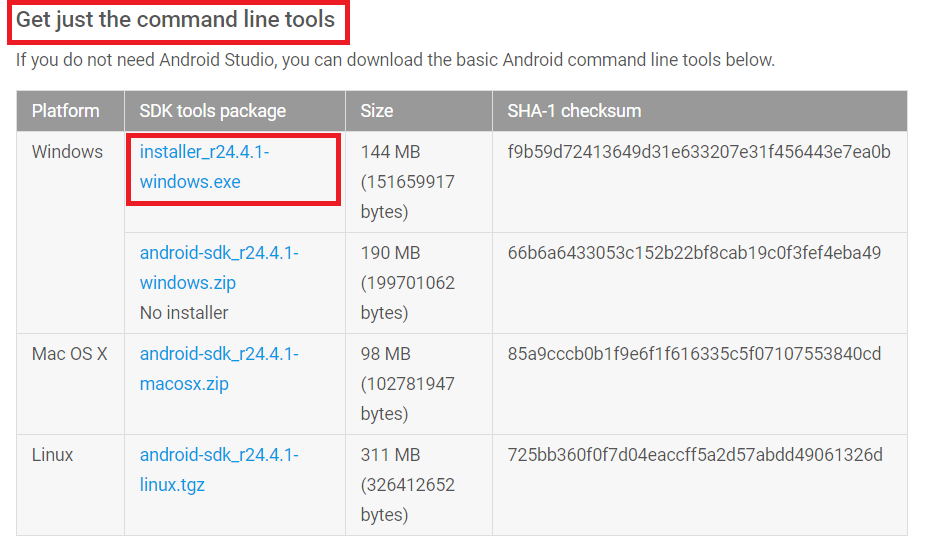Viewport: 926px width, 549px height.
Task: Click the Mac OS X platform cell
Action: pos(69,354)
